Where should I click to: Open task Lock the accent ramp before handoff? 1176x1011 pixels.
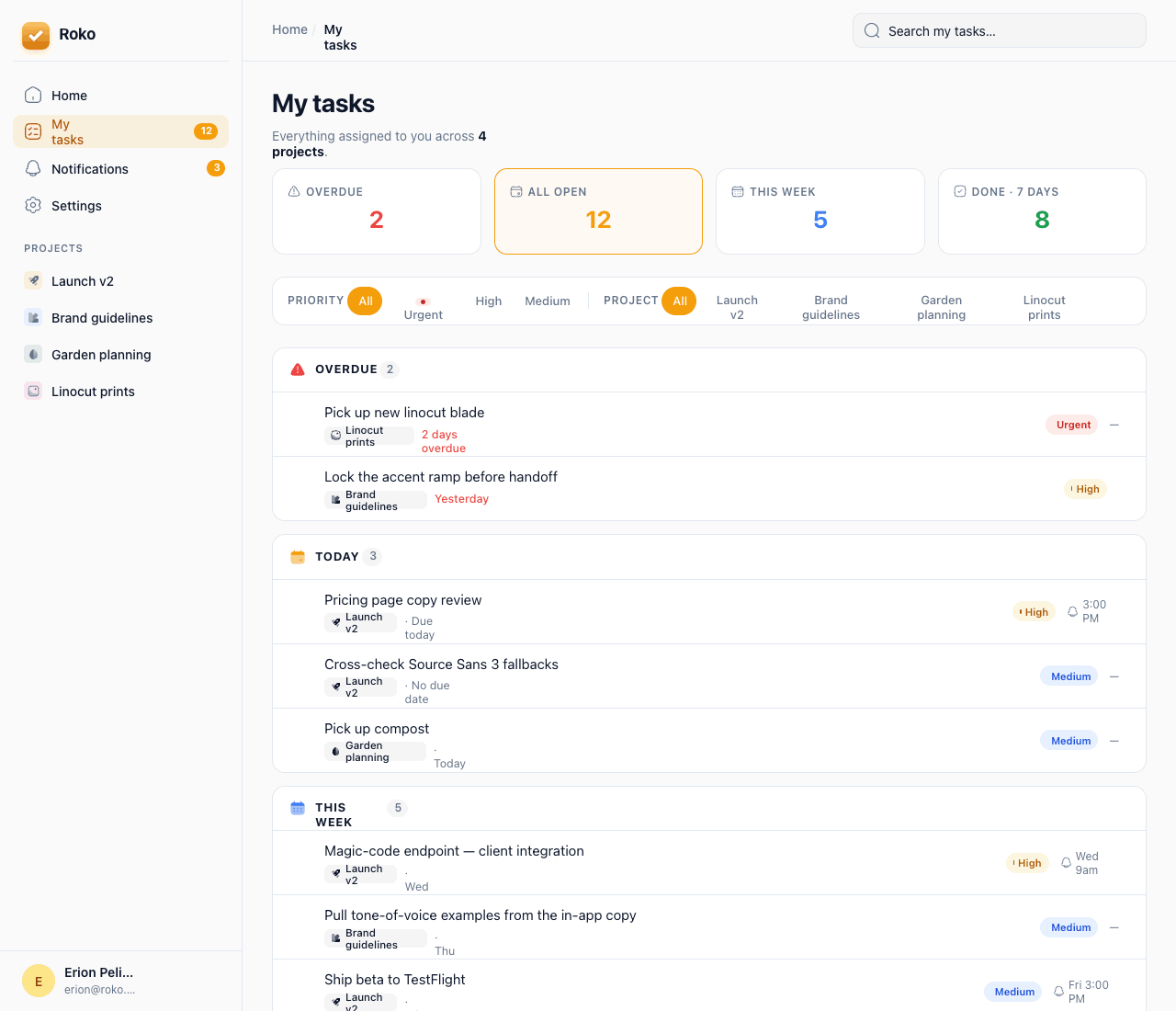(x=709, y=489)
